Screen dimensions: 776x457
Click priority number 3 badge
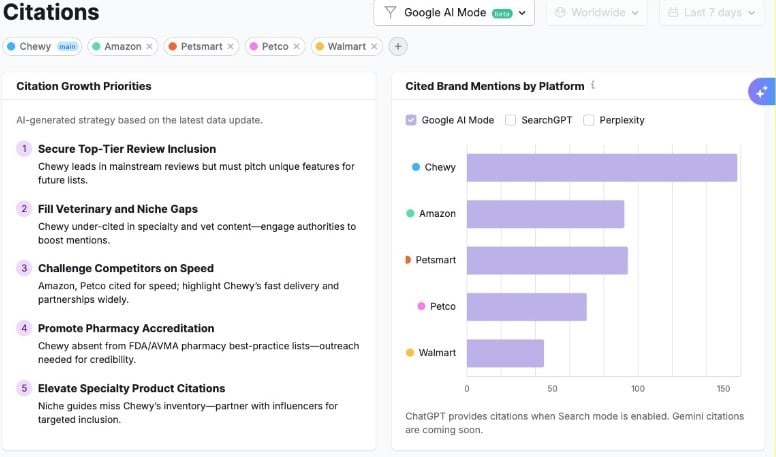(24, 268)
